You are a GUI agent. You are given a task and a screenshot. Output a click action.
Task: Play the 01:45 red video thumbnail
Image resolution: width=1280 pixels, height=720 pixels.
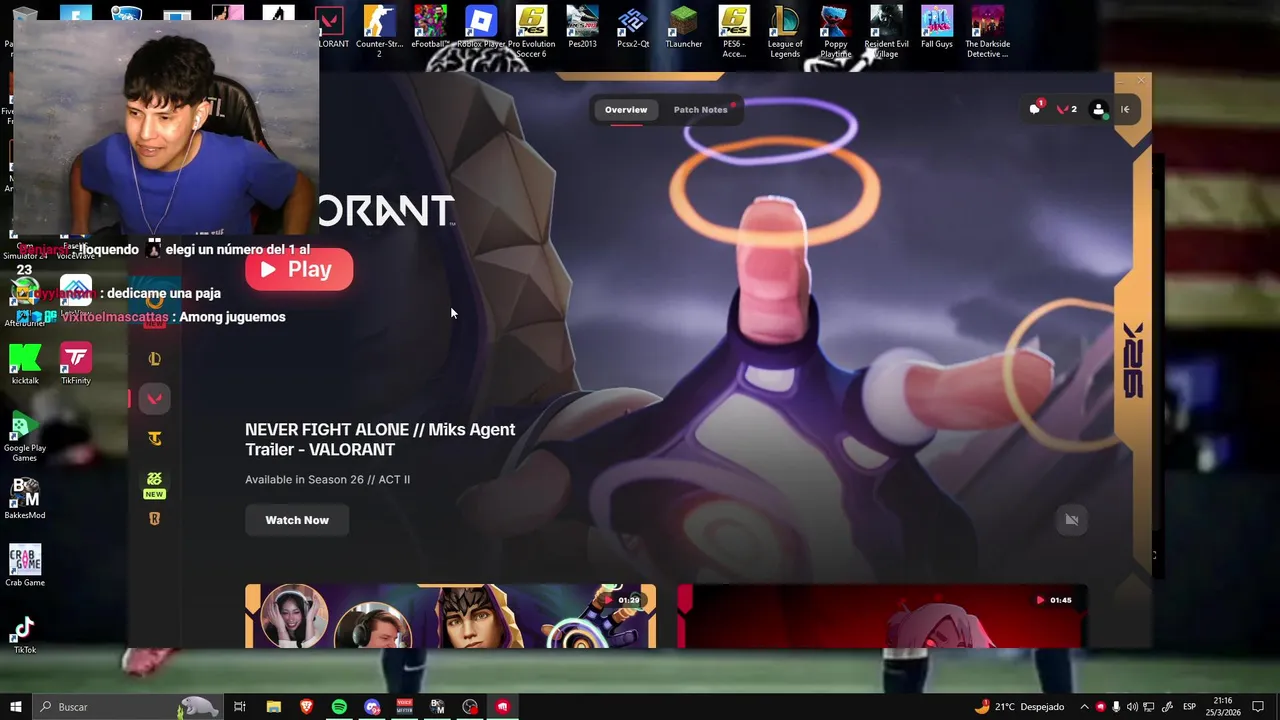[x=882, y=616]
